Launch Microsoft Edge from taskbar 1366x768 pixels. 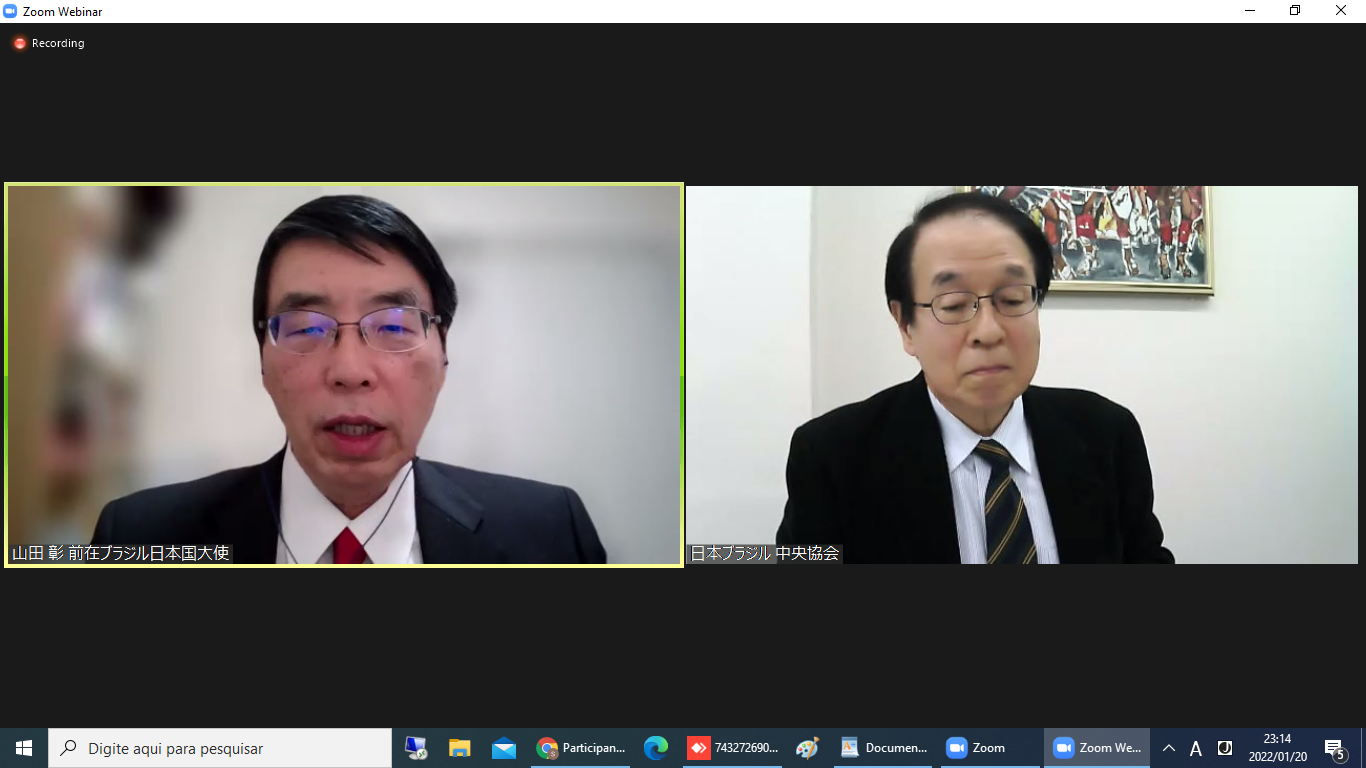point(656,748)
